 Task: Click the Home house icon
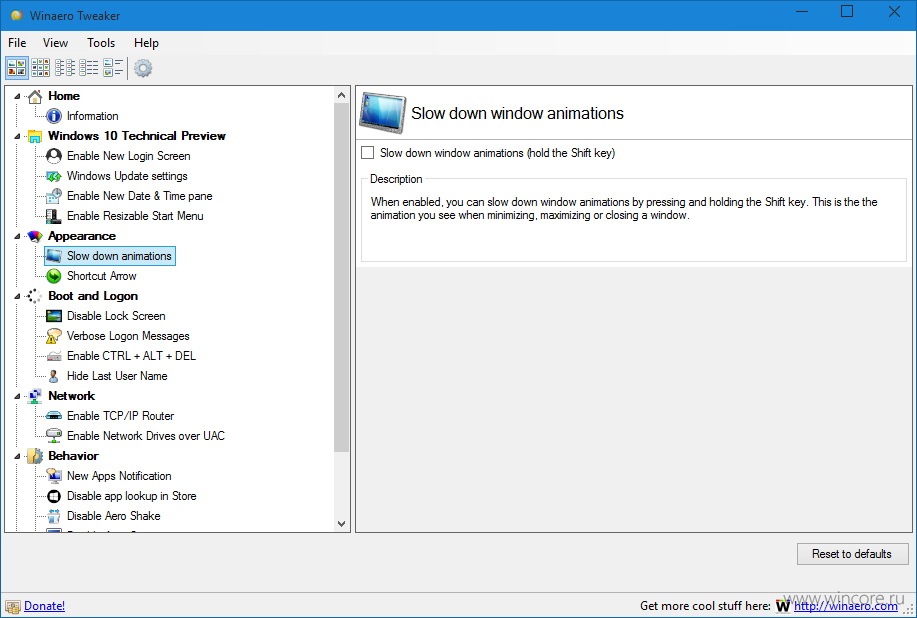(x=35, y=96)
